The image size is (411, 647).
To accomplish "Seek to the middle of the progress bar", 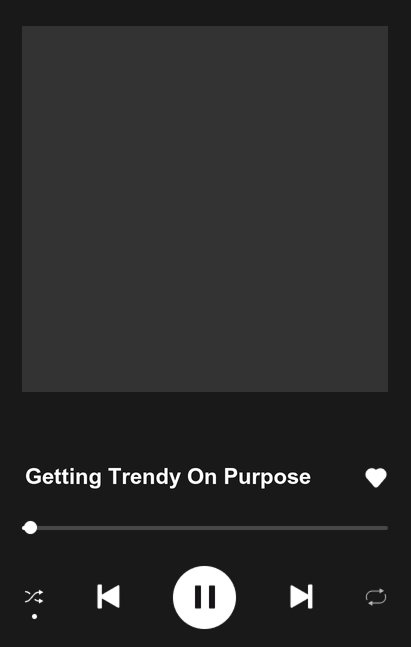I will [205, 528].
